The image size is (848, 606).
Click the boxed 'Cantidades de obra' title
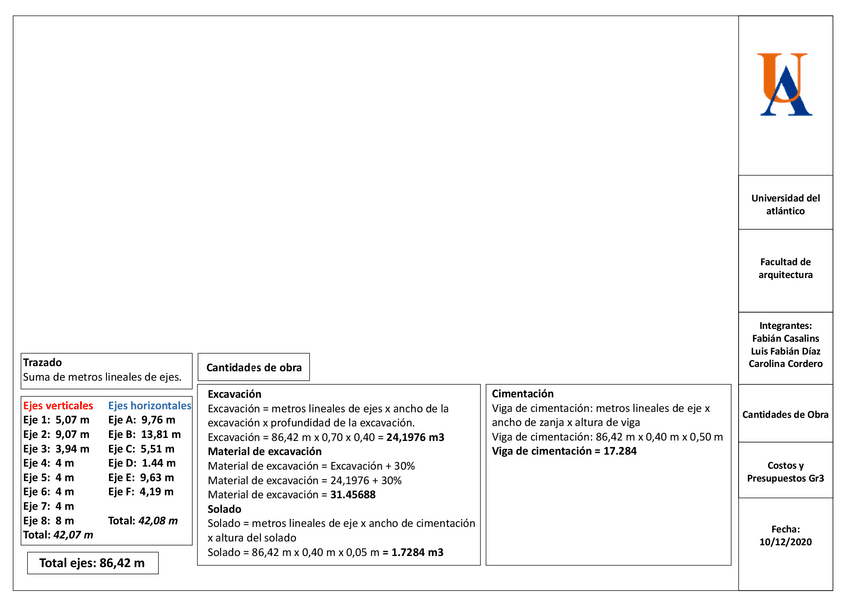254,368
